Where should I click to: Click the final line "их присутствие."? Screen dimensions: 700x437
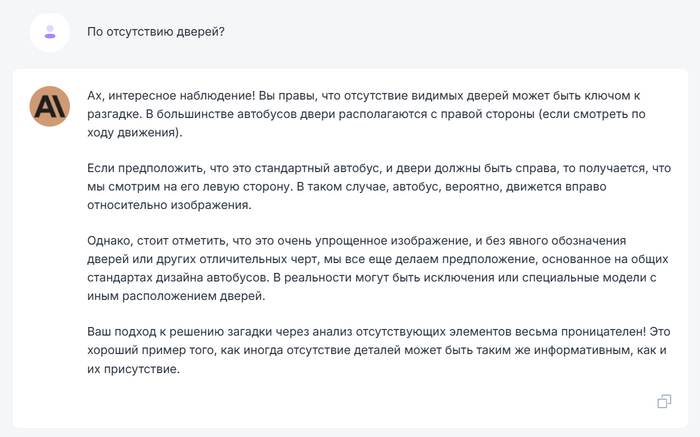tap(132, 368)
